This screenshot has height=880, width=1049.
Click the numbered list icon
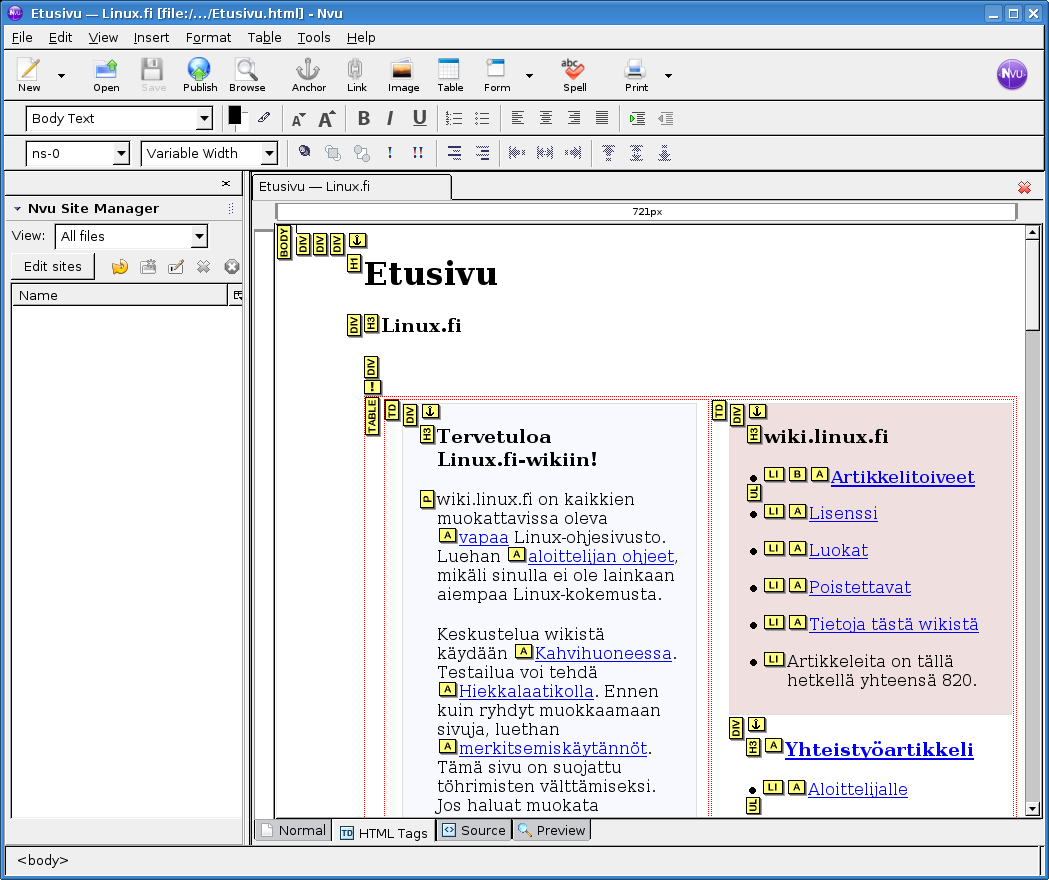click(454, 118)
